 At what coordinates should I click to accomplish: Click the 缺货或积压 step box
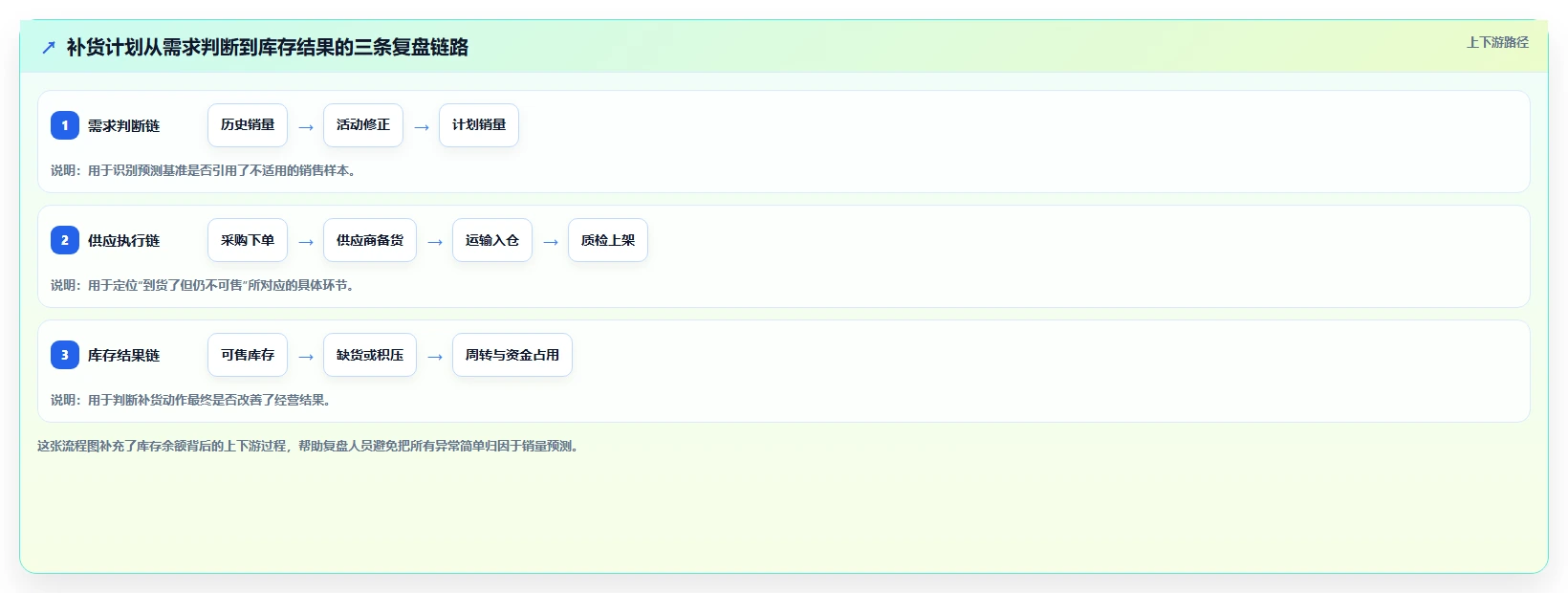click(370, 355)
